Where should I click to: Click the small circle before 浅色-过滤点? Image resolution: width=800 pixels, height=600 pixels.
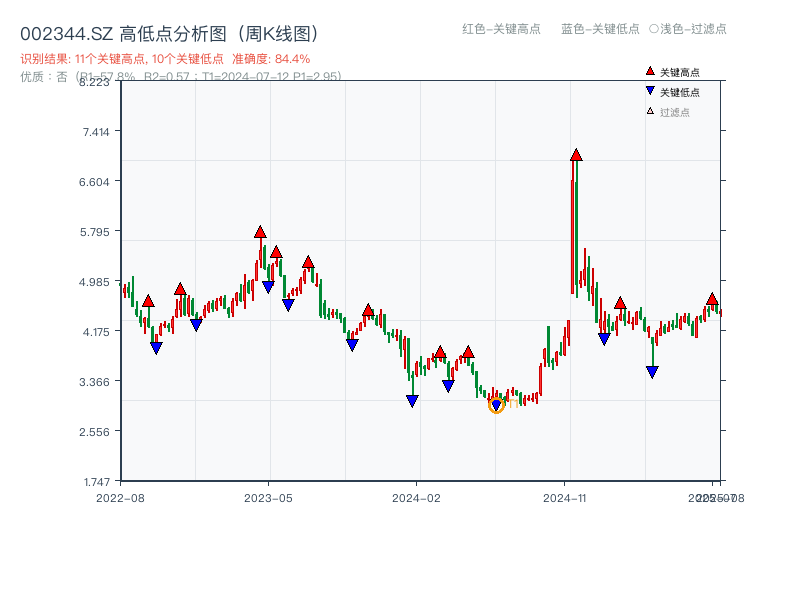point(654,29)
